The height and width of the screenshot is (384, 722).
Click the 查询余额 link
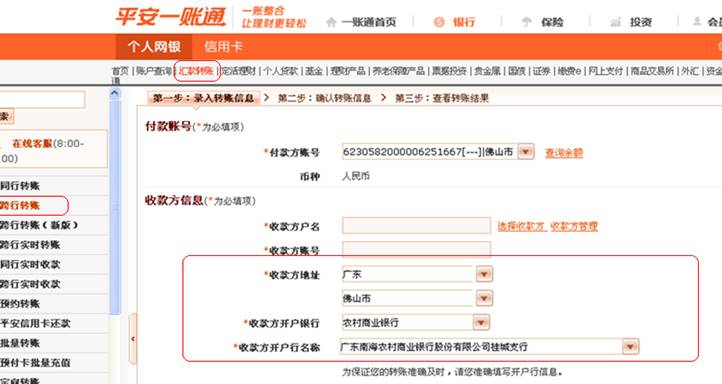564,152
